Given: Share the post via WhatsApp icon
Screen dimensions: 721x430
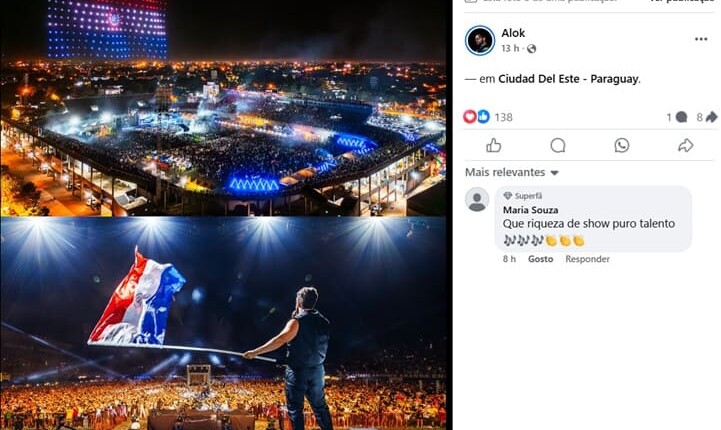Looking at the screenshot, I should click(622, 145).
